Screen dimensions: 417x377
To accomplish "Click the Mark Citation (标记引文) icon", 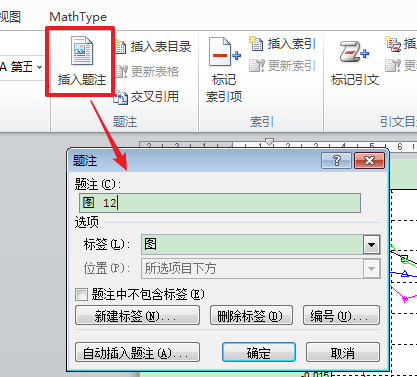I will (x=354, y=52).
